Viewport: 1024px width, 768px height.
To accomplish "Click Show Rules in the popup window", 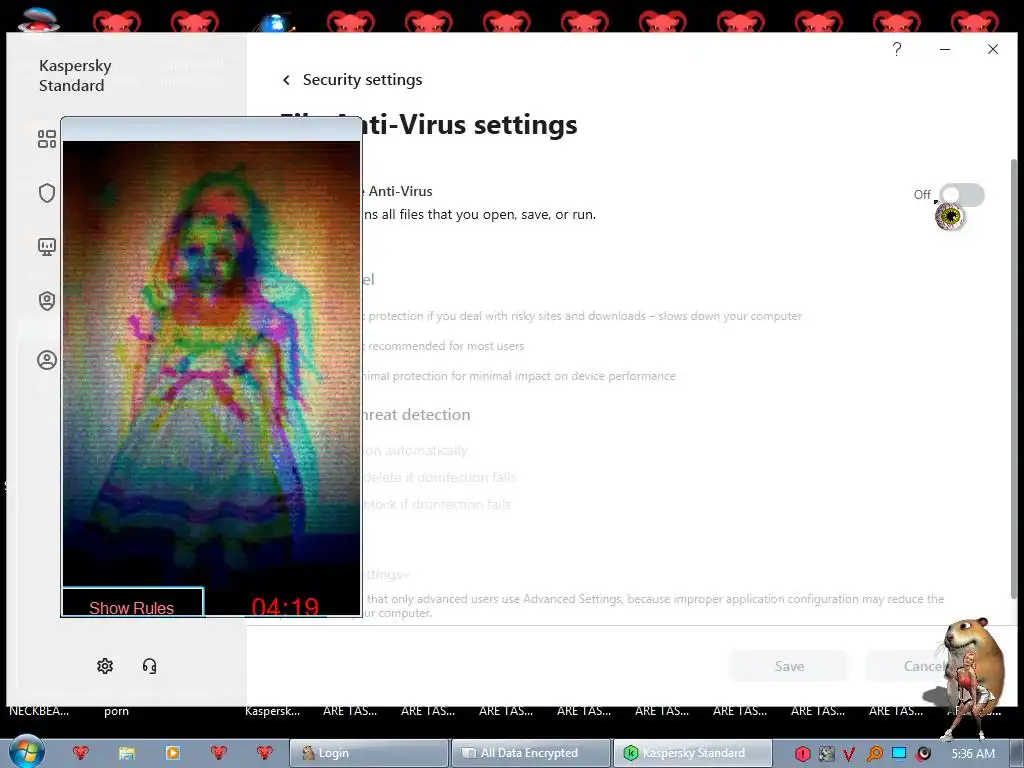I will [x=133, y=603].
